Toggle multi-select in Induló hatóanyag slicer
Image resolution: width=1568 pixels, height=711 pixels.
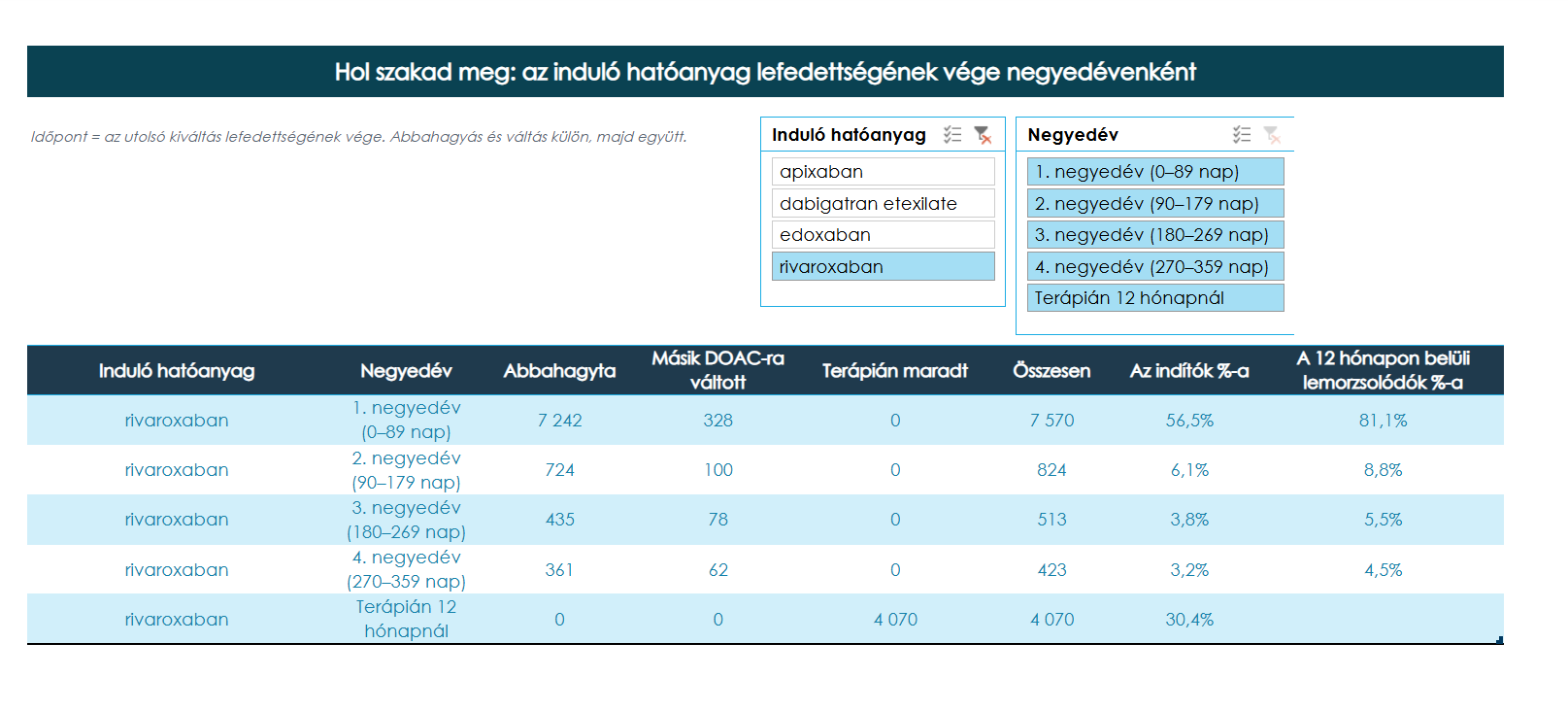pyautogui.click(x=951, y=135)
